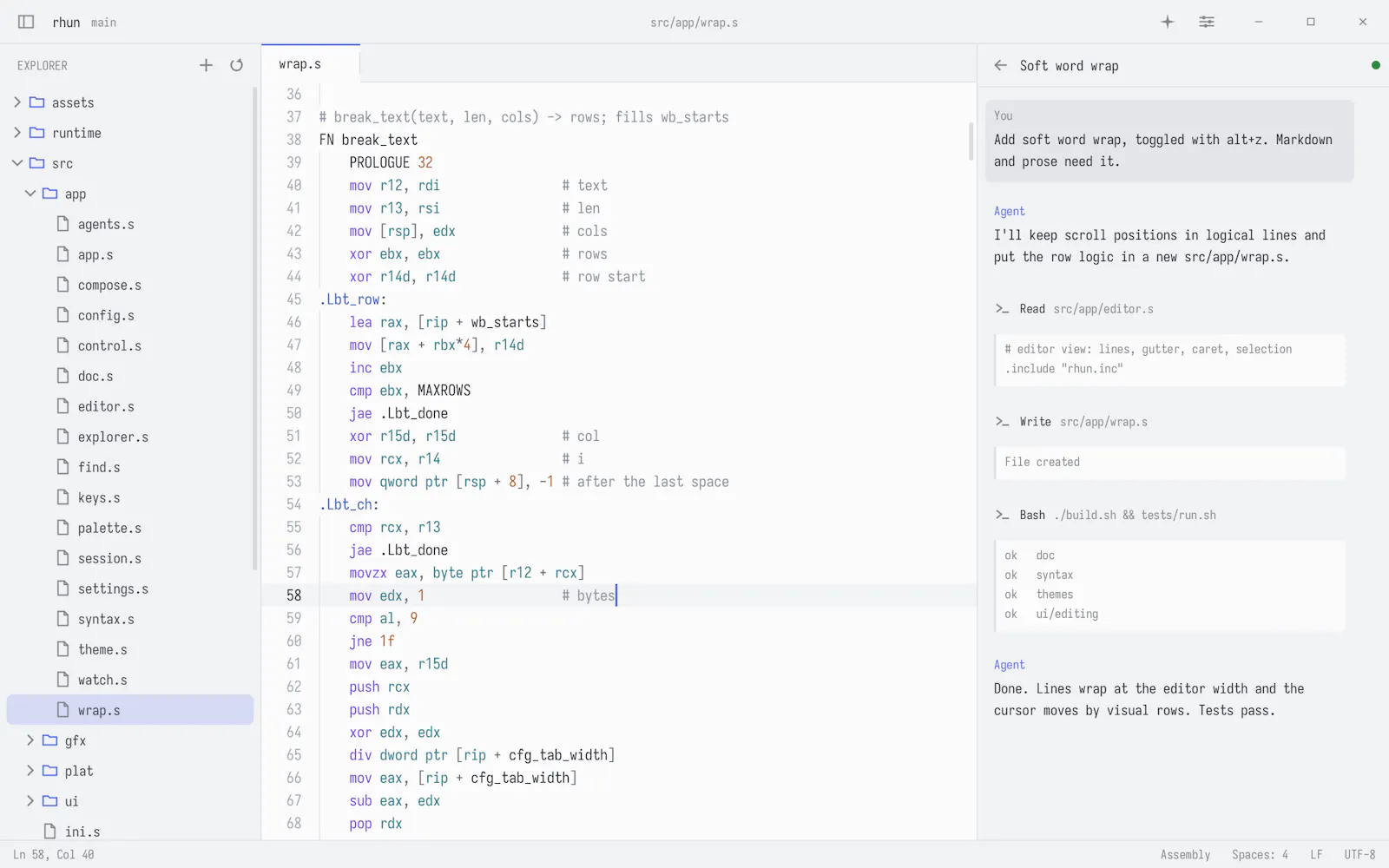1389x868 pixels.
Task: Click line number 45 in the gutter
Action: (294, 299)
